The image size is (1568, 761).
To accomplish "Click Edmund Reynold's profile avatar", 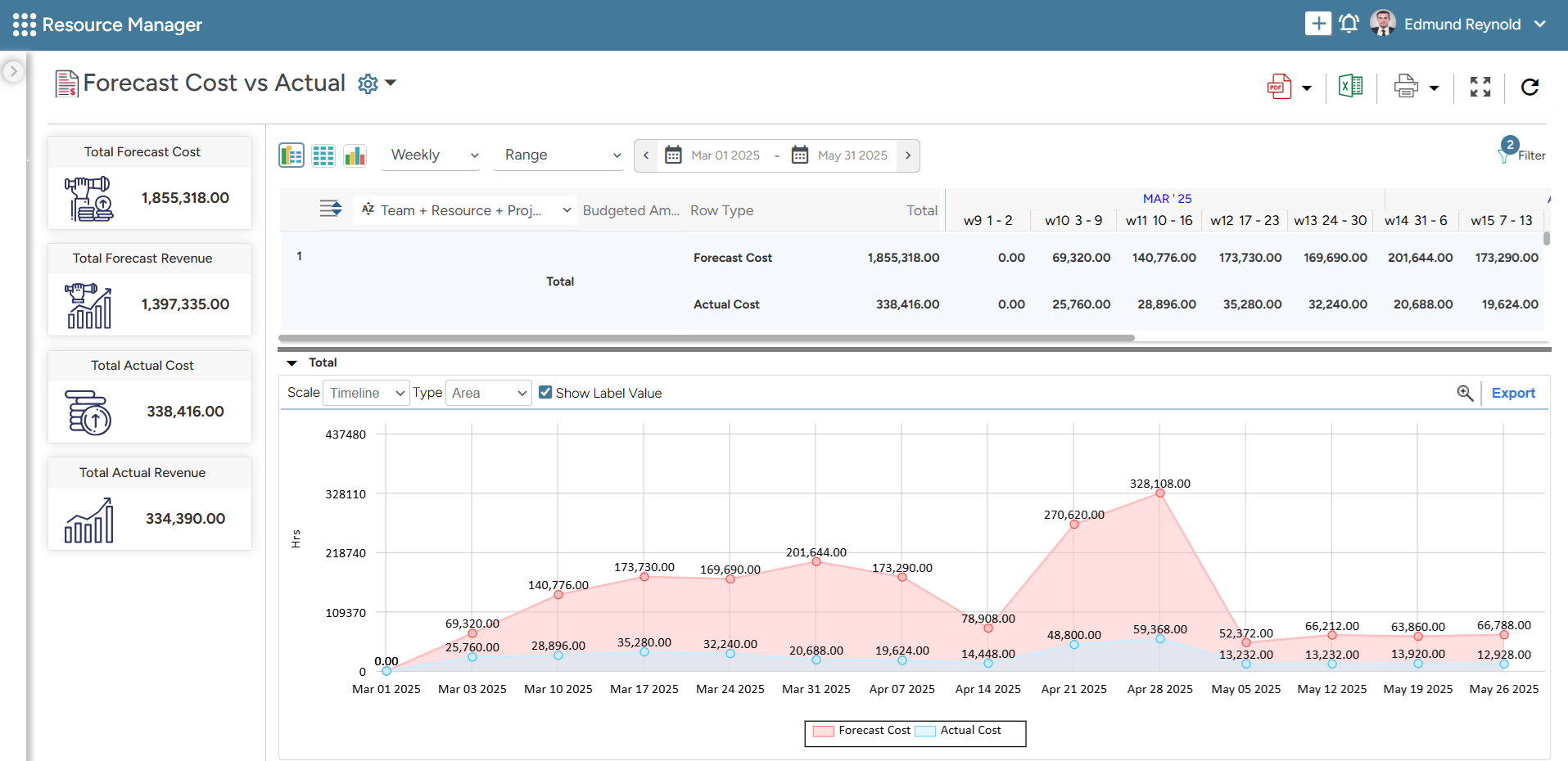I will coord(1383,23).
